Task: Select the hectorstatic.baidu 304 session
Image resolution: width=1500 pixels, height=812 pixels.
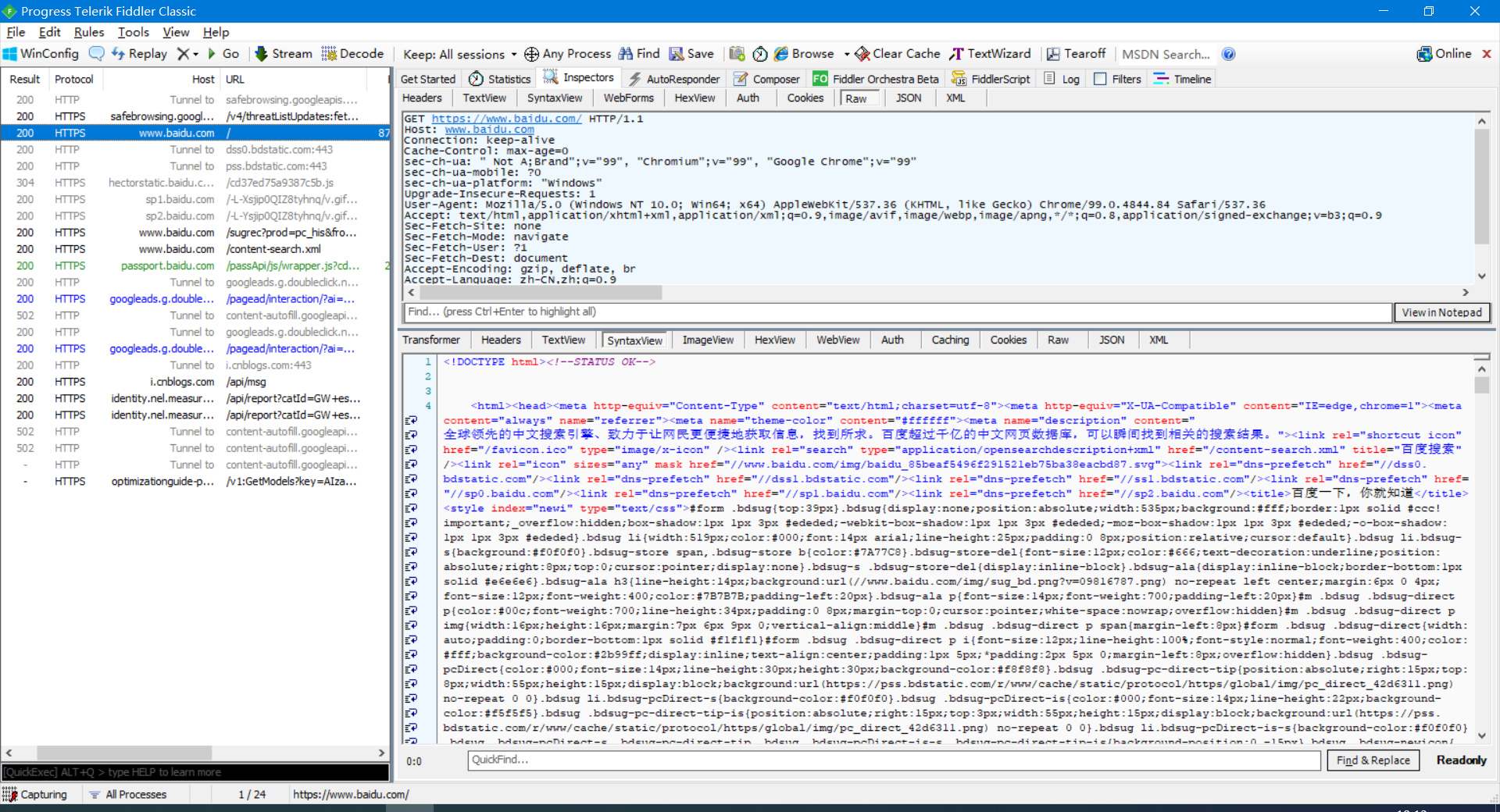Action: [x=195, y=183]
